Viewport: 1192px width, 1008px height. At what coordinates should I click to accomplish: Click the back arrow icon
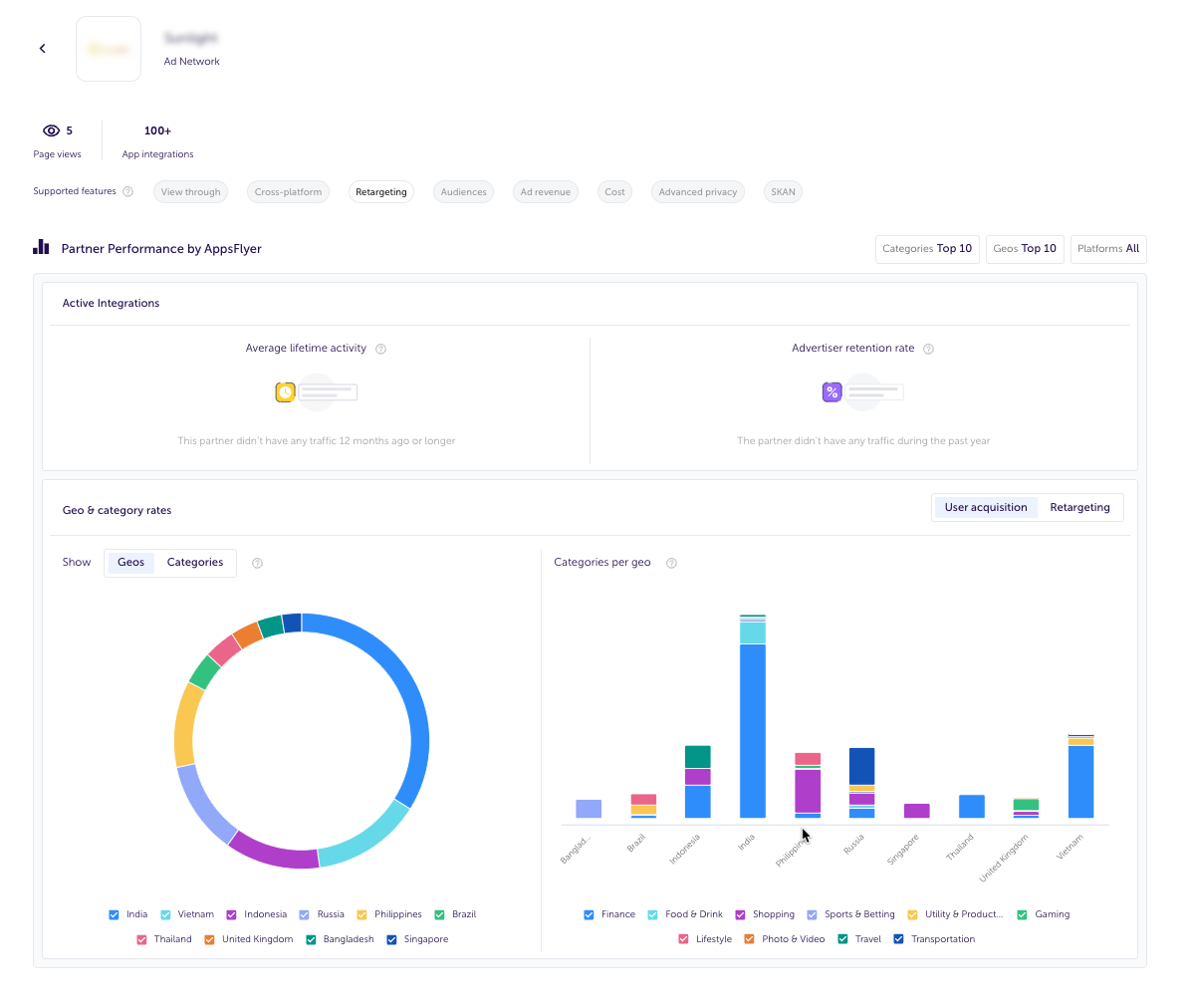42,49
